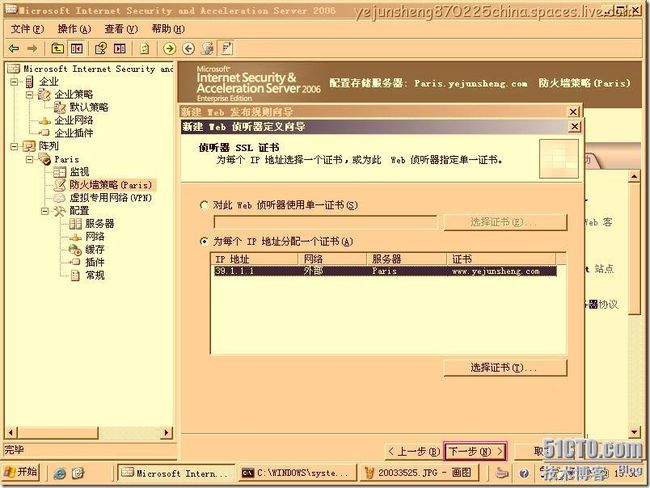This screenshot has height=488, width=650.
Task: Launch Internet Explorer from quick launch
Action: click(60, 473)
